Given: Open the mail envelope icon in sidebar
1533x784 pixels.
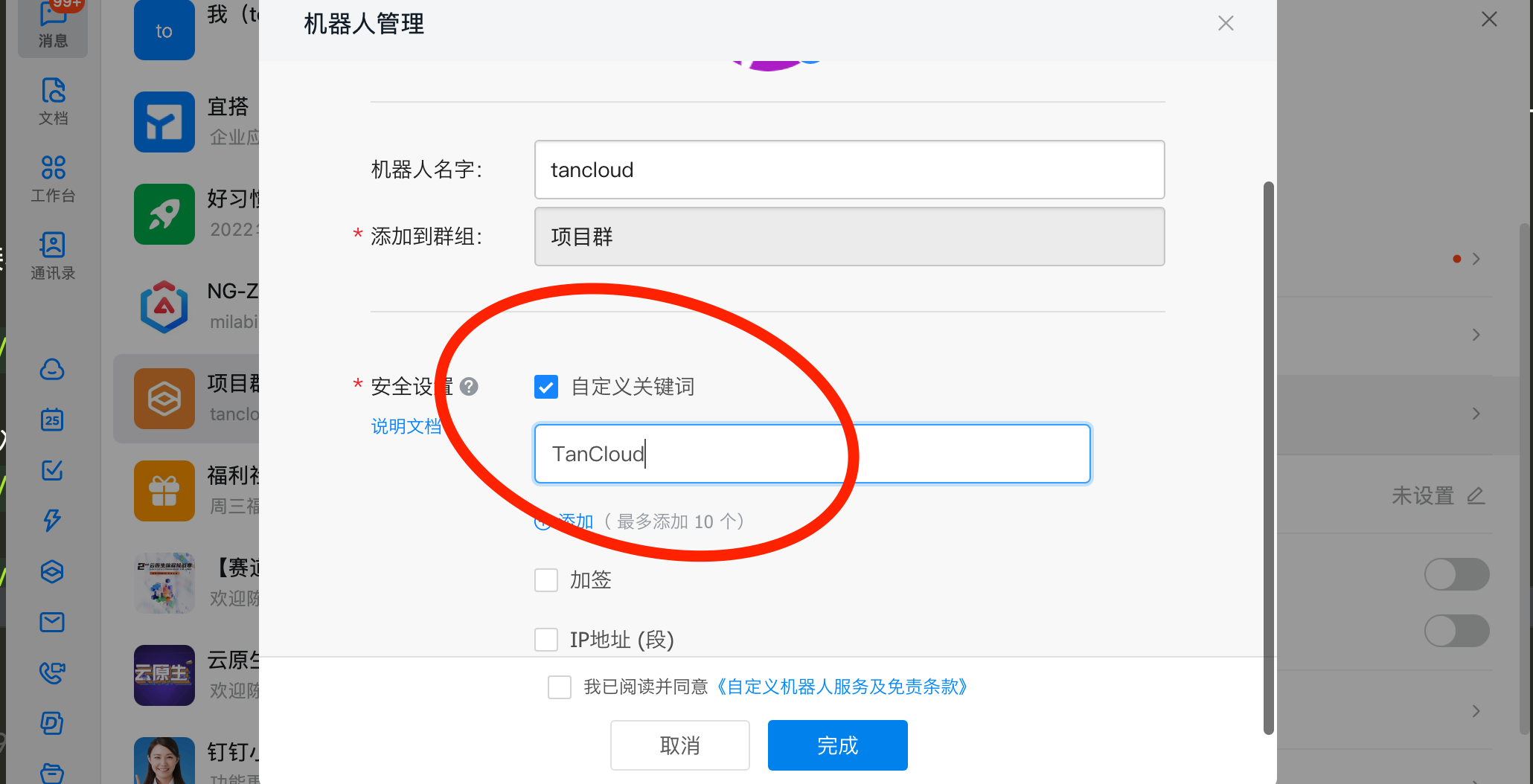Looking at the screenshot, I should point(52,622).
